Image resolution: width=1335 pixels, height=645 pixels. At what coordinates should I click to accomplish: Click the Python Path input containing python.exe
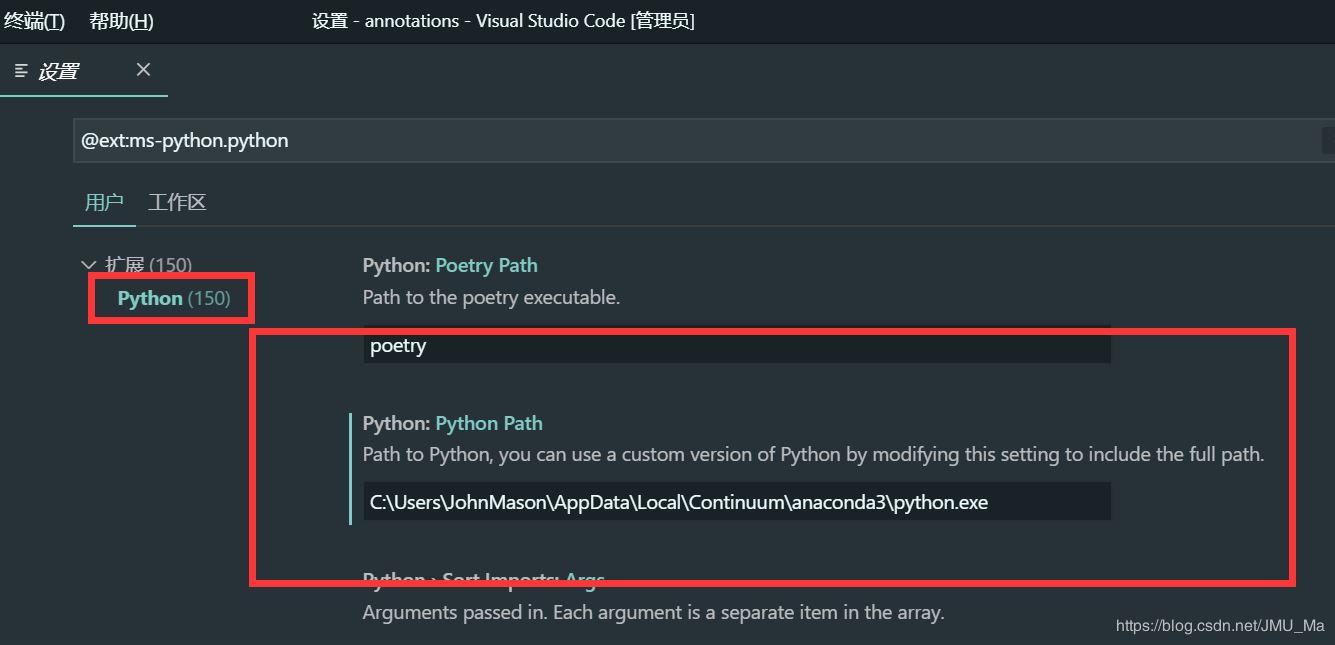[x=736, y=502]
